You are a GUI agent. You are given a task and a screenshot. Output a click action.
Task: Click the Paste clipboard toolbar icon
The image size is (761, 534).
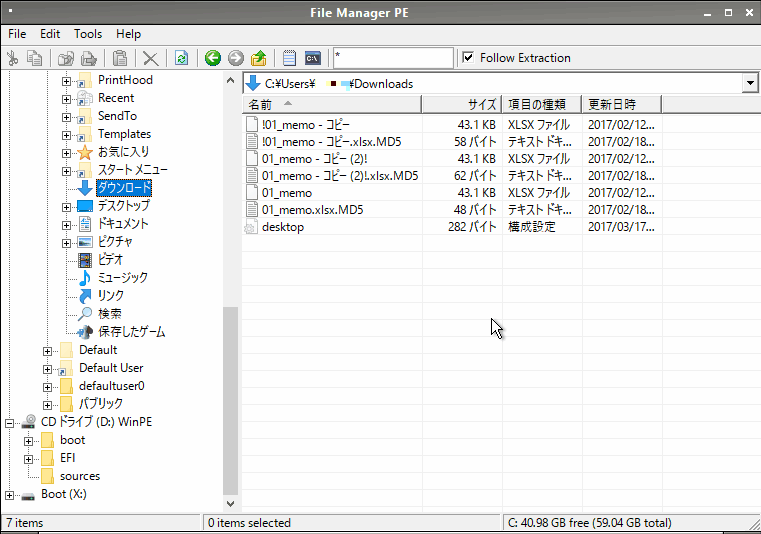[x=120, y=58]
